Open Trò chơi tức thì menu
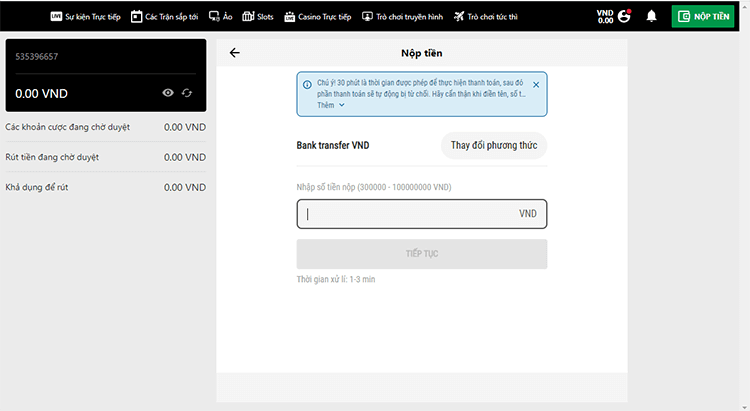This screenshot has width=750, height=411. 485,17
